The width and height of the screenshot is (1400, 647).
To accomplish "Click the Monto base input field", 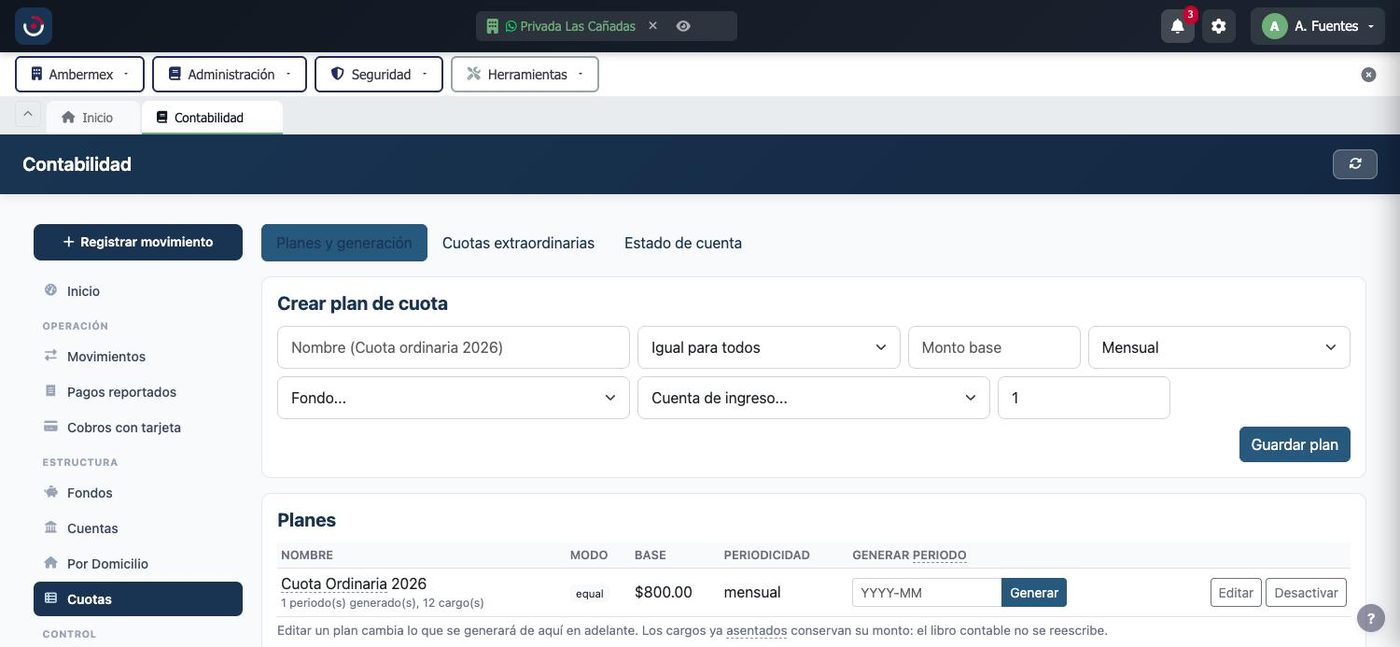I will coord(994,347).
